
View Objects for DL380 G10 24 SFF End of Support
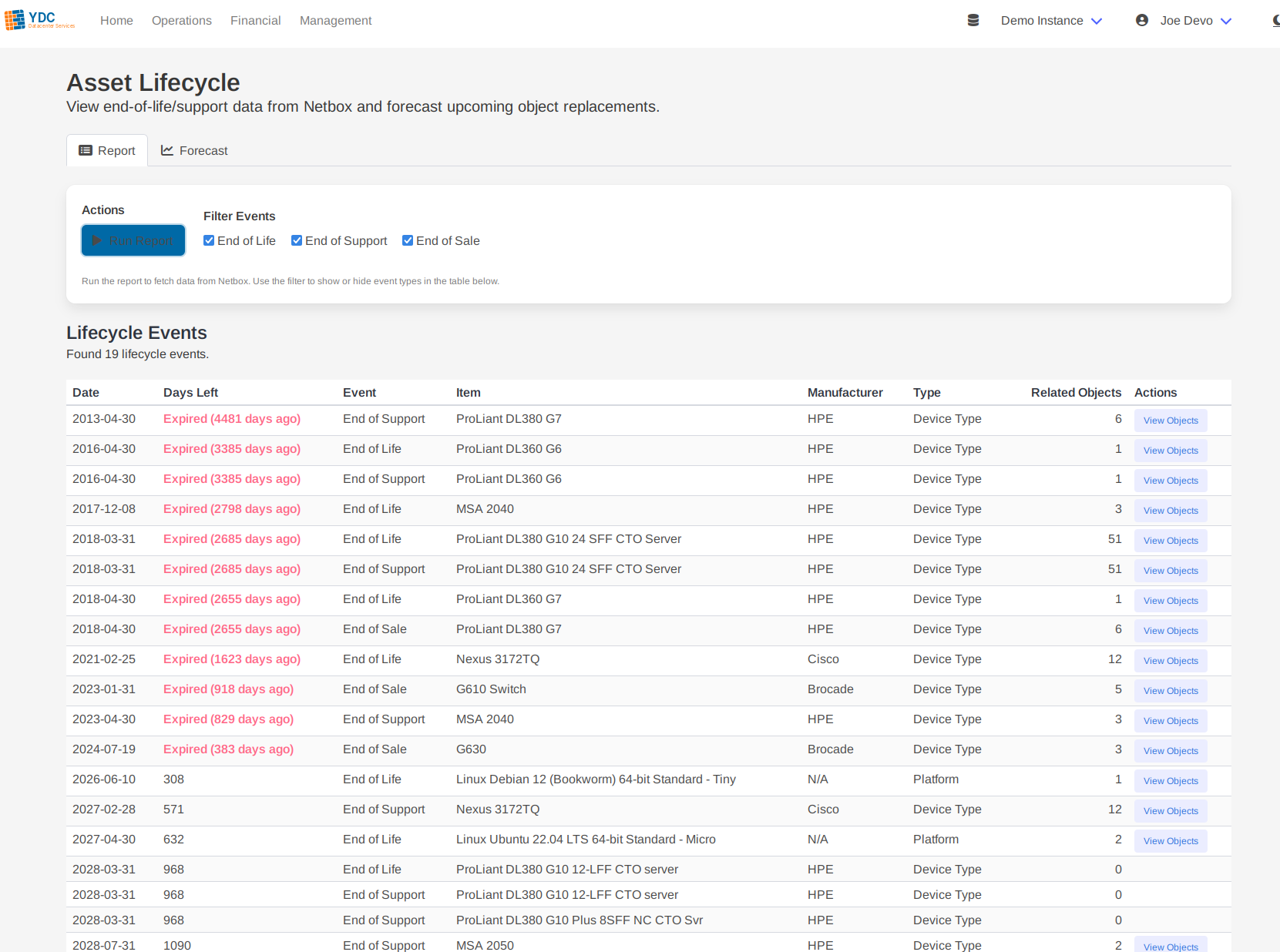[x=1171, y=571]
